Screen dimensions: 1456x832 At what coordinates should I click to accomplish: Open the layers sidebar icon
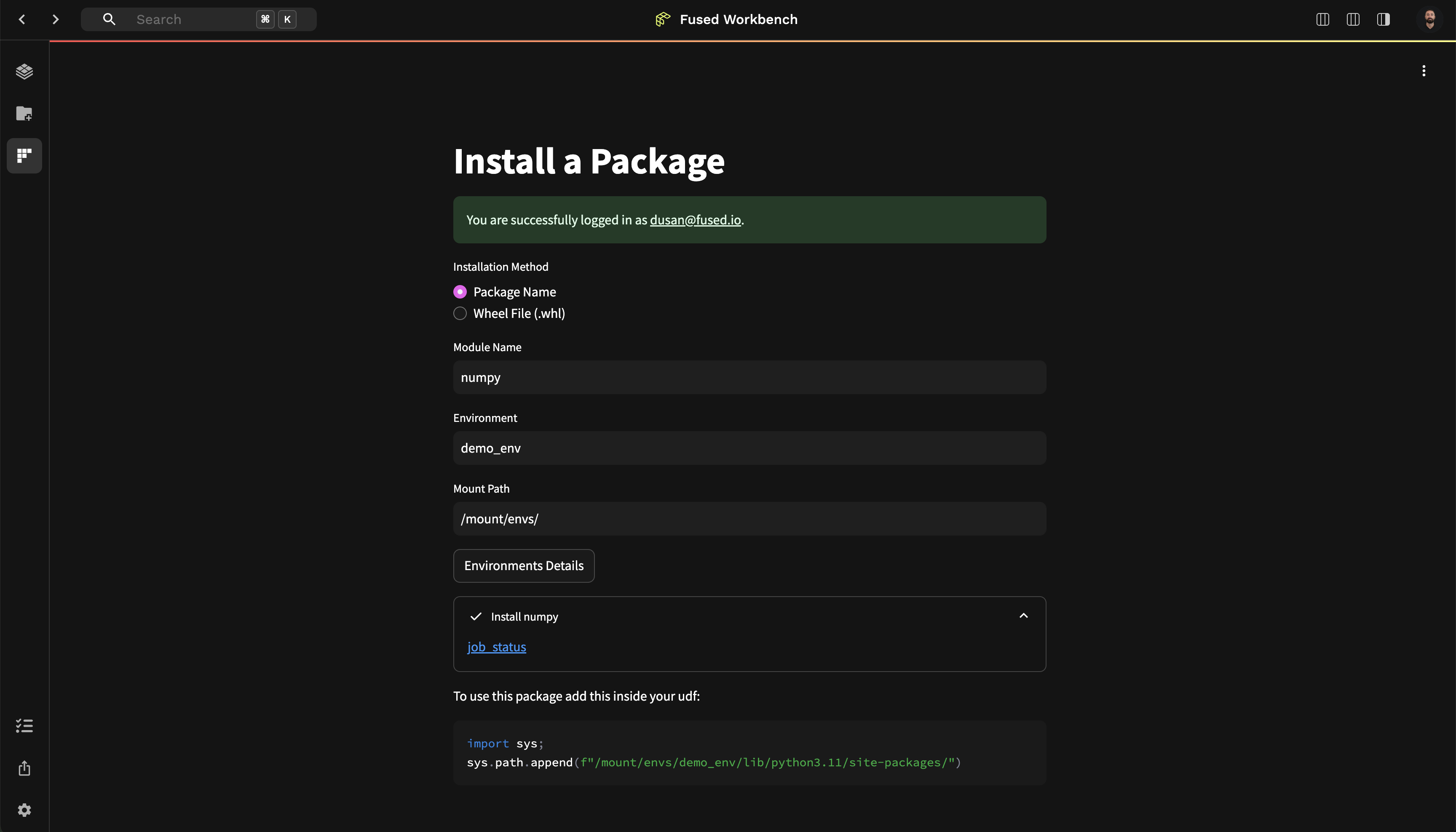(x=24, y=72)
